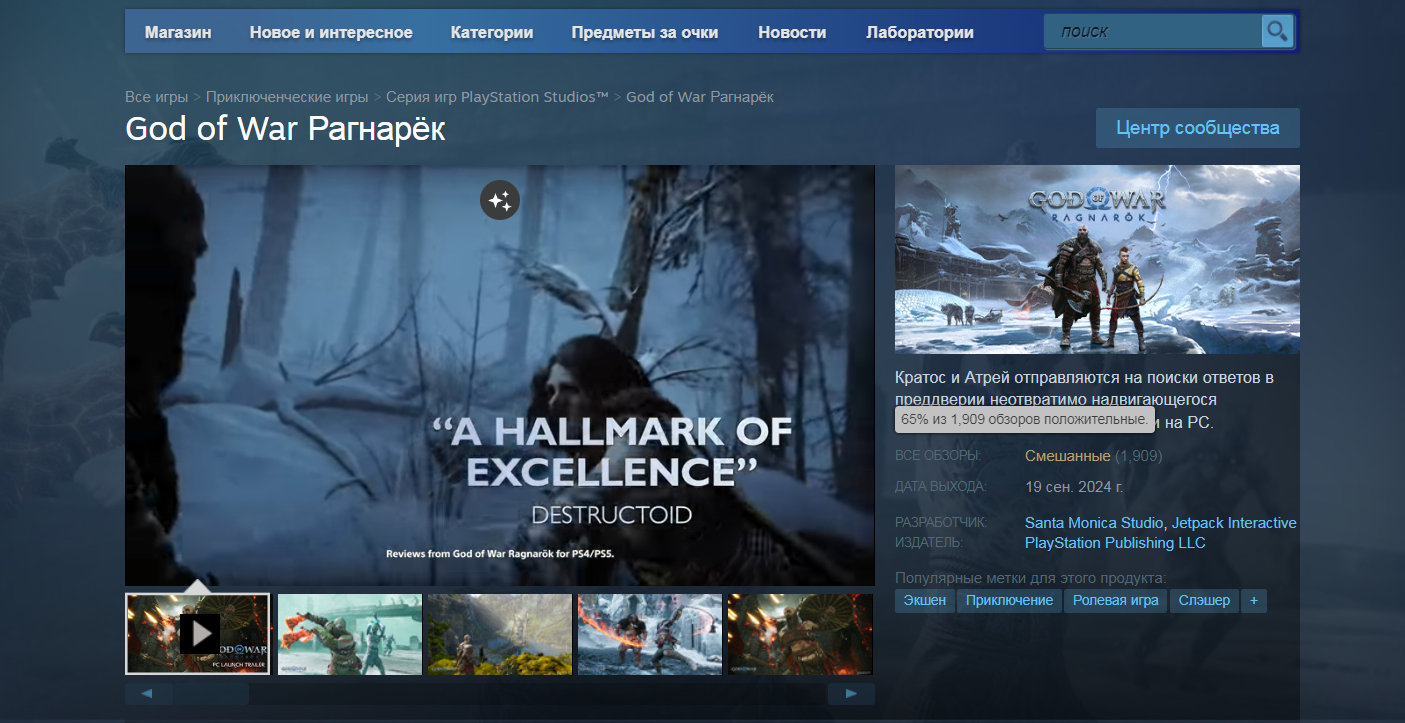Open PlayStation Publishing LLC publisher link
The image size is (1405, 723).
(1115, 543)
